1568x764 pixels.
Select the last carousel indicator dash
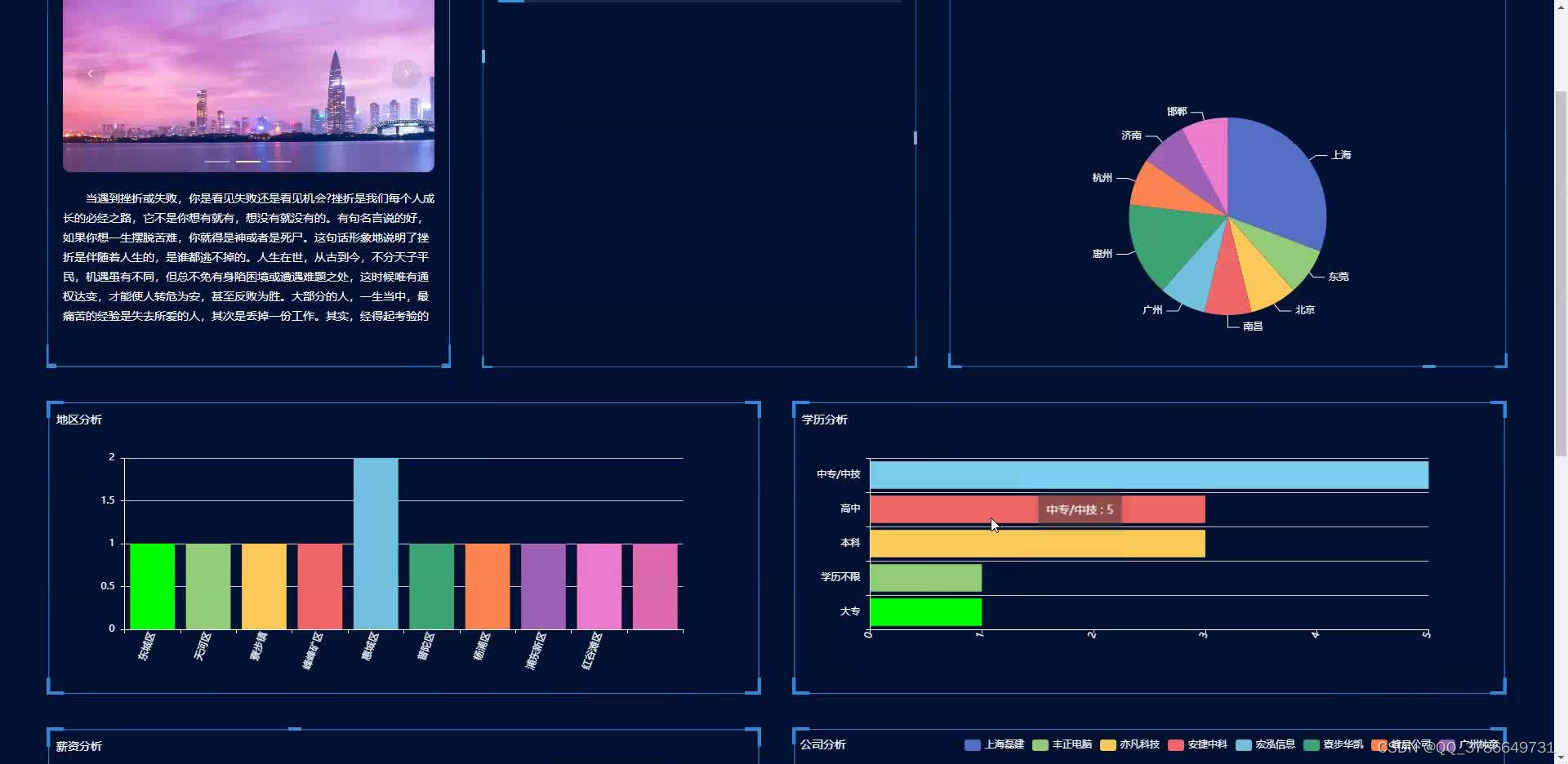tap(279, 162)
